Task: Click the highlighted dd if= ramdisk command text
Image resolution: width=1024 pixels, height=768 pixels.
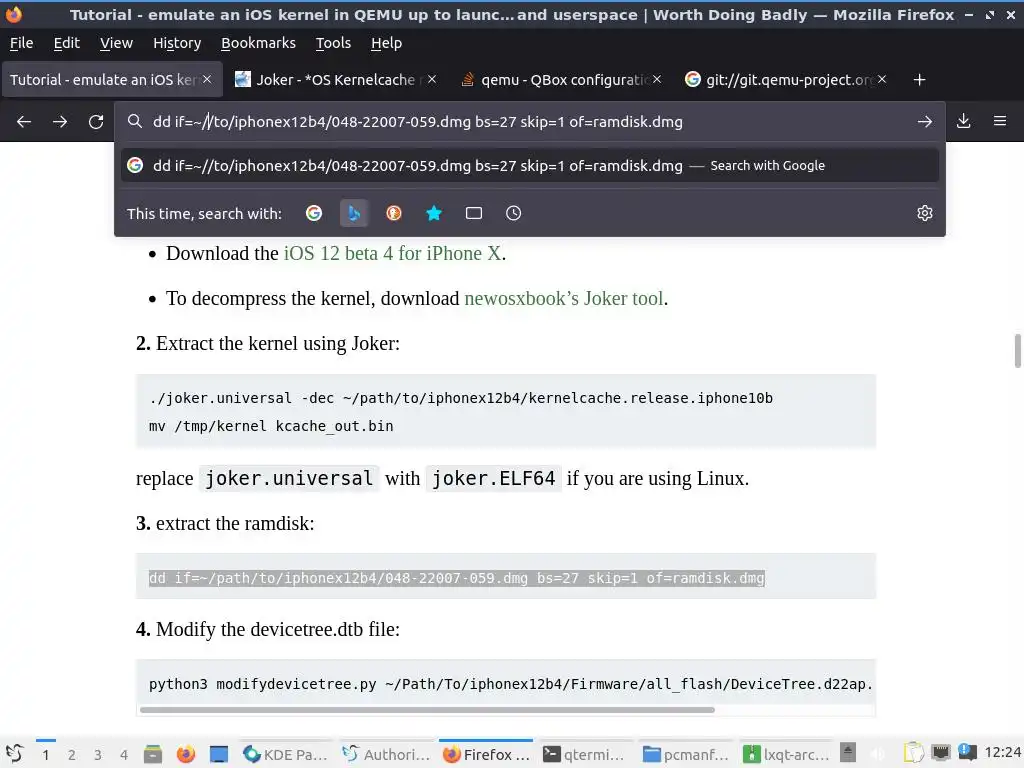Action: point(456,578)
